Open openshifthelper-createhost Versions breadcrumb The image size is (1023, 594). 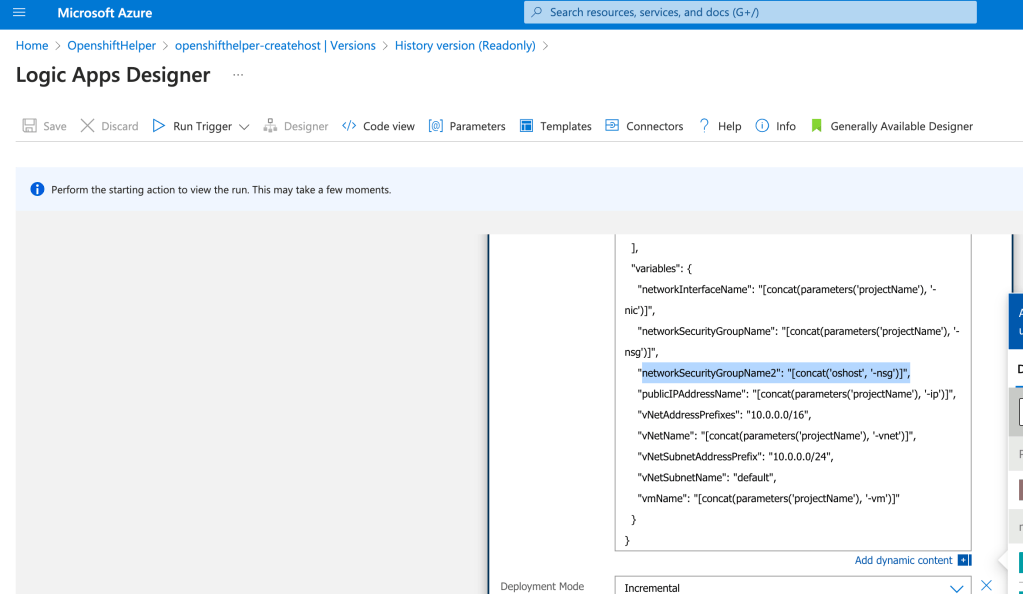point(275,46)
